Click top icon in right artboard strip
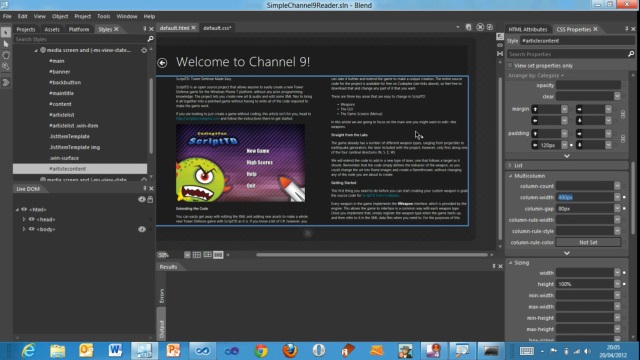 tap(500, 37)
